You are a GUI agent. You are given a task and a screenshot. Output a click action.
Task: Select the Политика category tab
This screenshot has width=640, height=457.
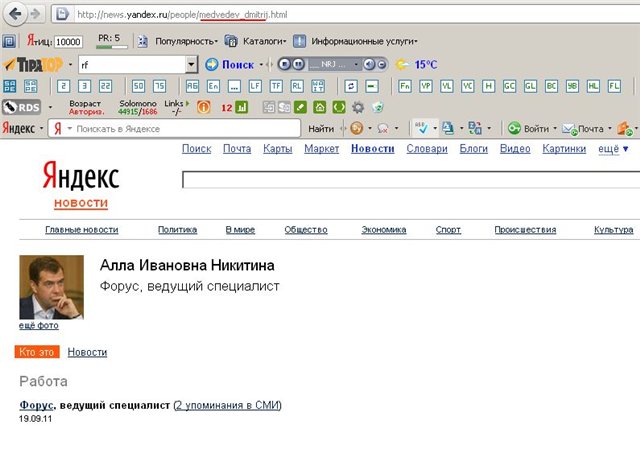tap(178, 230)
